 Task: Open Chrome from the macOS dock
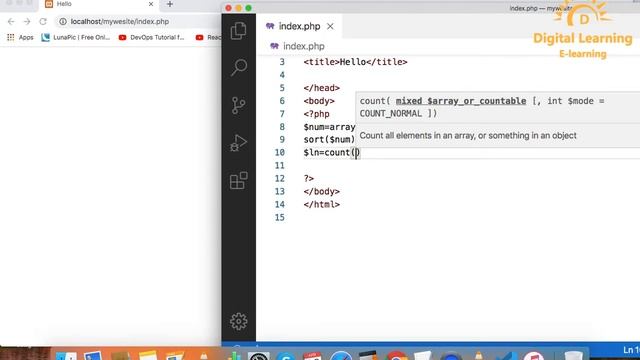point(396,356)
